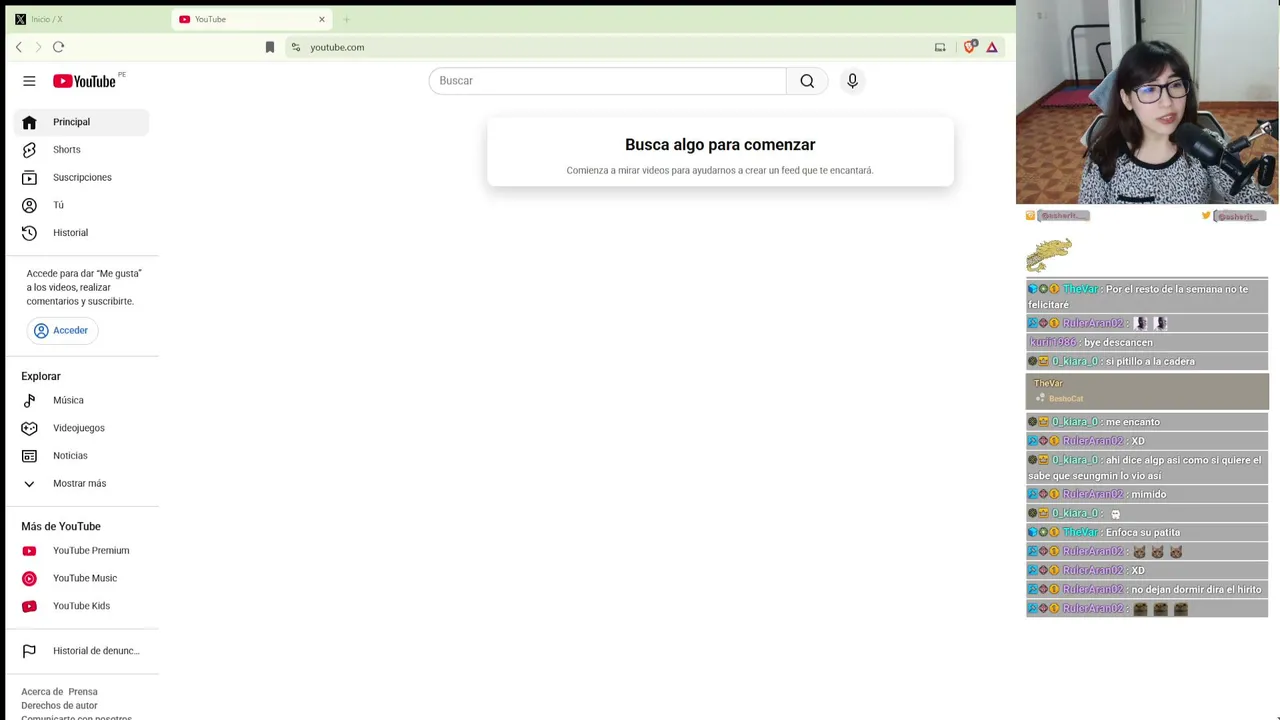Browse the Música category
This screenshot has height=720, width=1280.
coord(81,400)
